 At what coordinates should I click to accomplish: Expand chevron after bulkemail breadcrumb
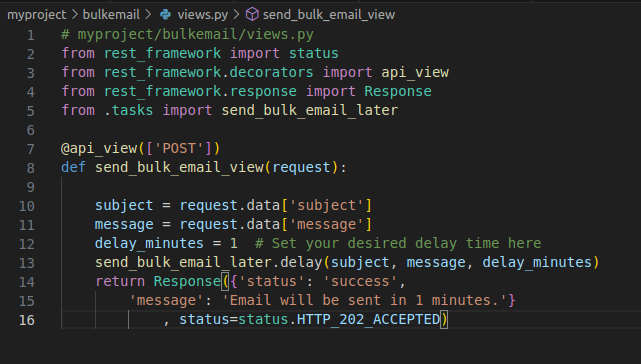click(148, 15)
